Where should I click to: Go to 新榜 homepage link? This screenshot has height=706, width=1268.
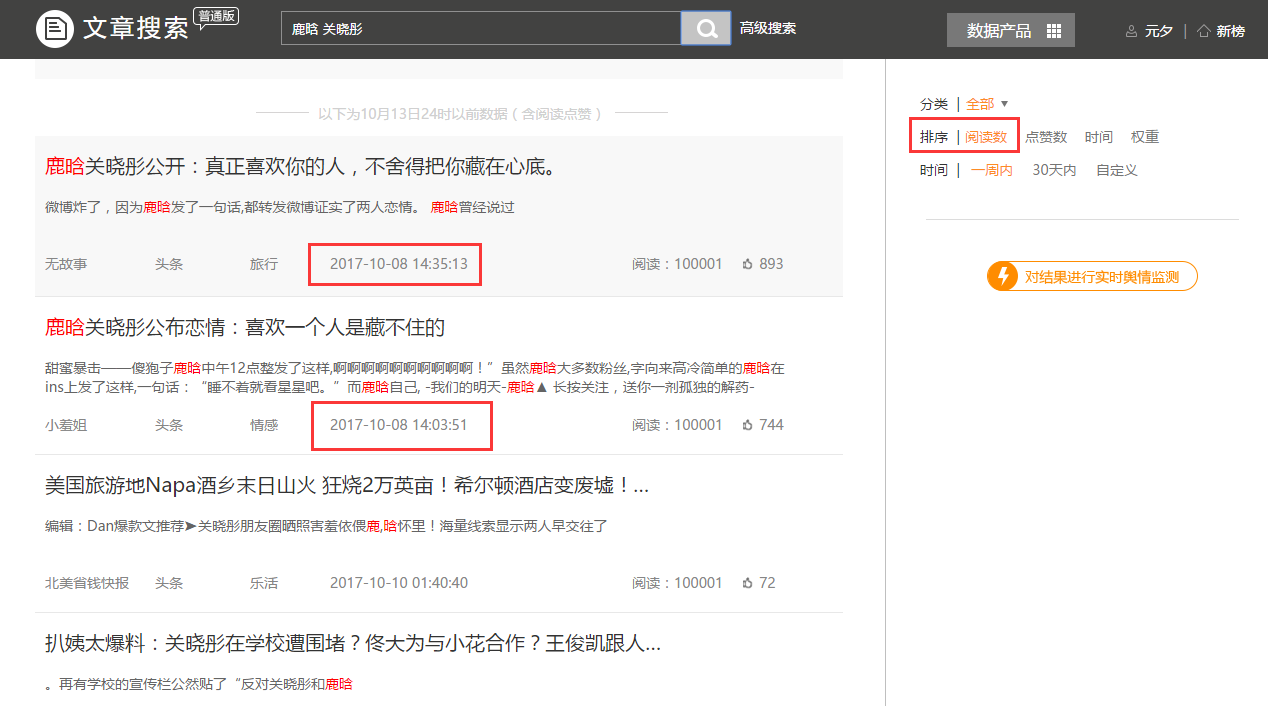click(1231, 31)
